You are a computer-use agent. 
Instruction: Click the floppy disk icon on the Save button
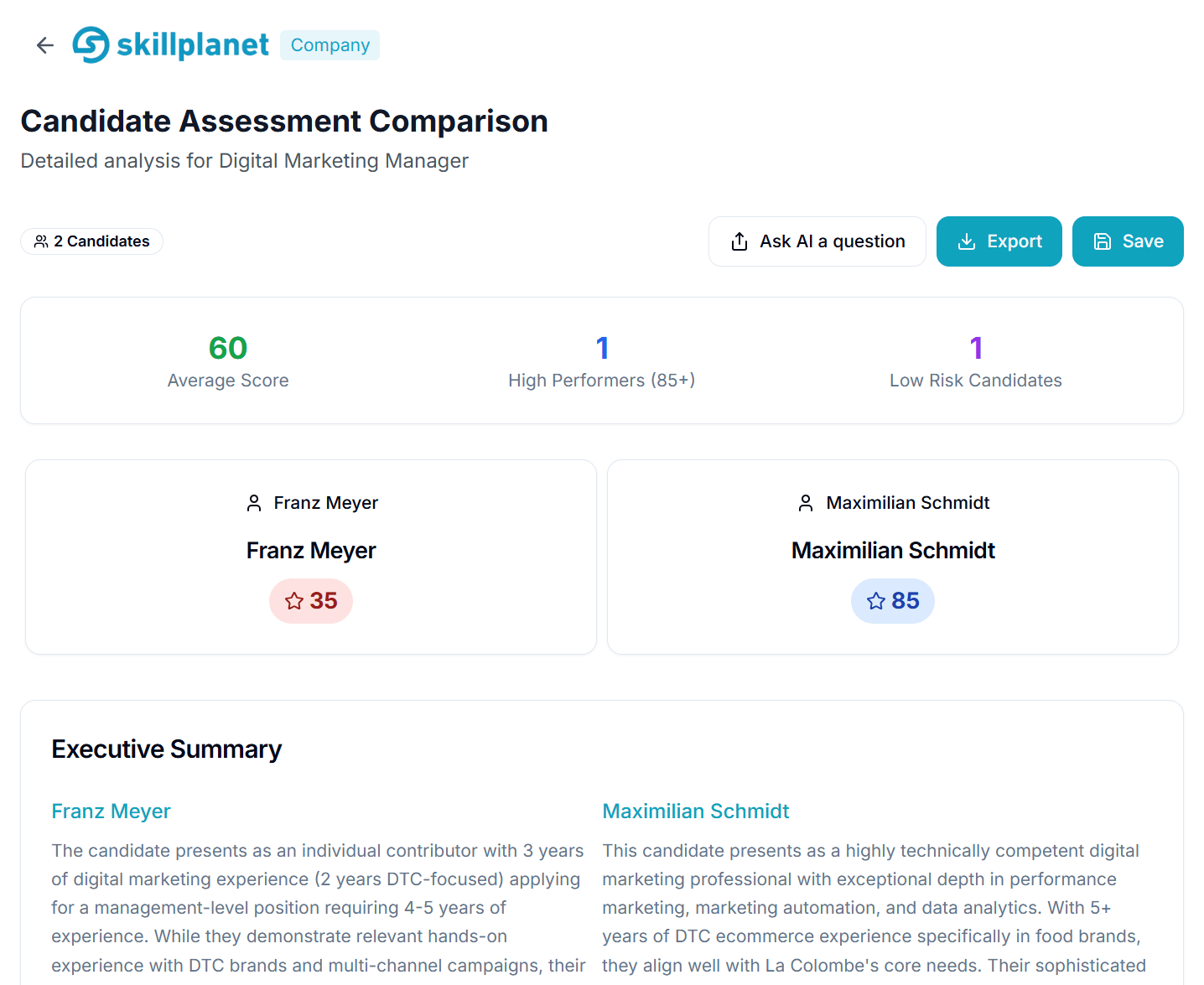point(1101,241)
